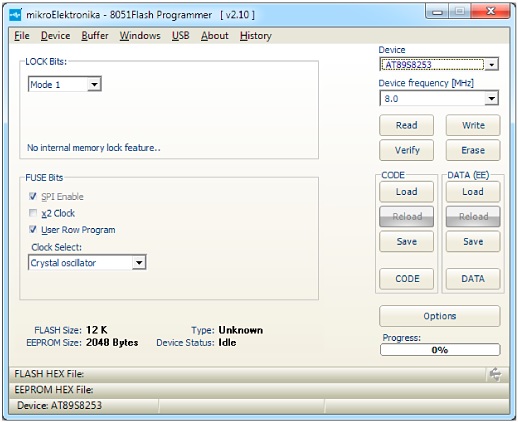This screenshot has height=422, width=518.
Task: Click the 'Device: AT89S8253' status bar entry
Action: 83,406
